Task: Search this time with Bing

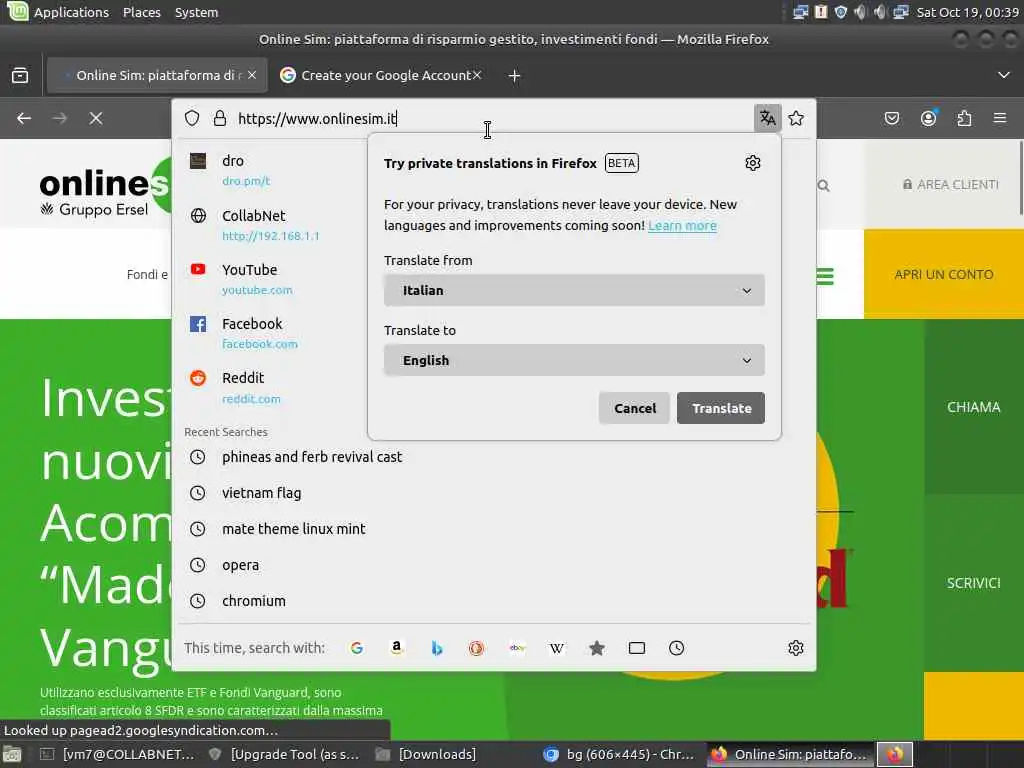Action: pos(437,648)
